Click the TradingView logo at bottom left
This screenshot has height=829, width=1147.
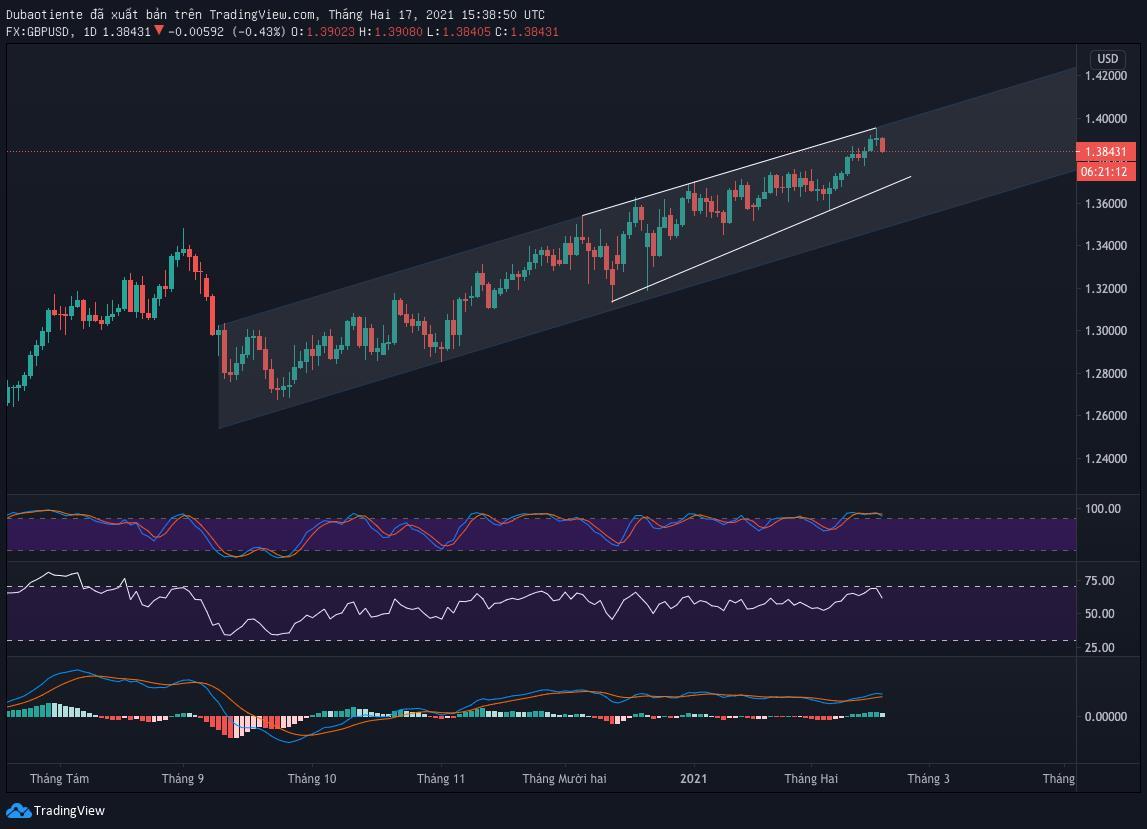click(56, 811)
